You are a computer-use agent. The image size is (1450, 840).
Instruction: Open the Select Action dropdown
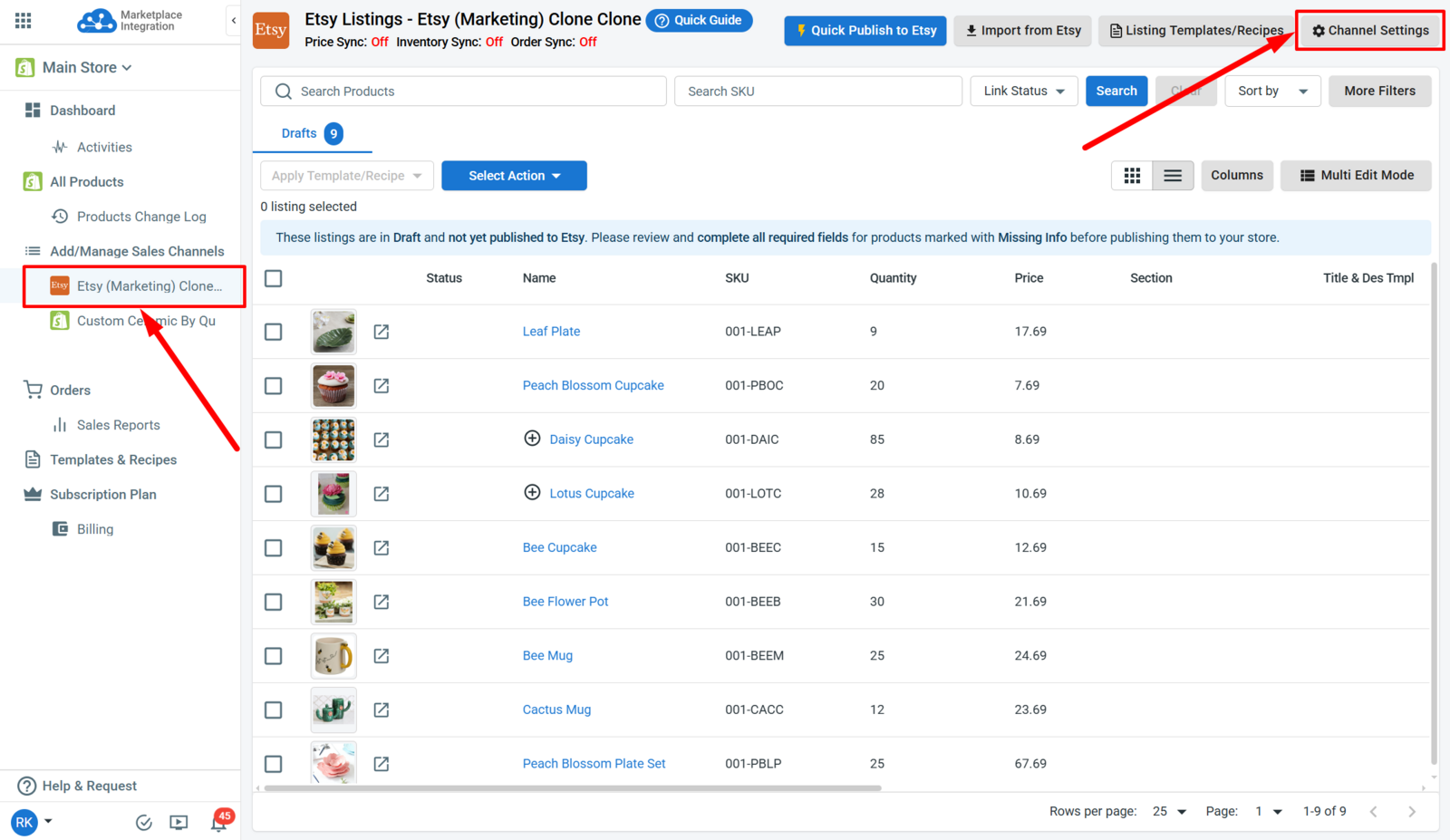coord(514,176)
